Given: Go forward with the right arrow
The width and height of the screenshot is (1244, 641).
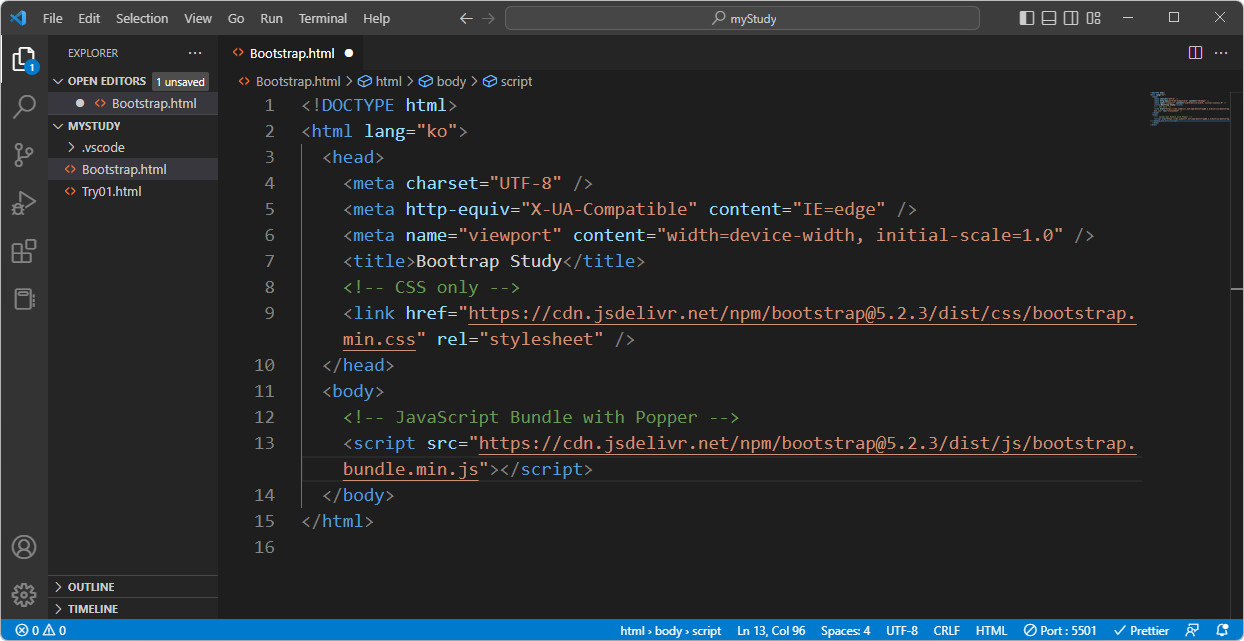Looking at the screenshot, I should click(x=489, y=18).
